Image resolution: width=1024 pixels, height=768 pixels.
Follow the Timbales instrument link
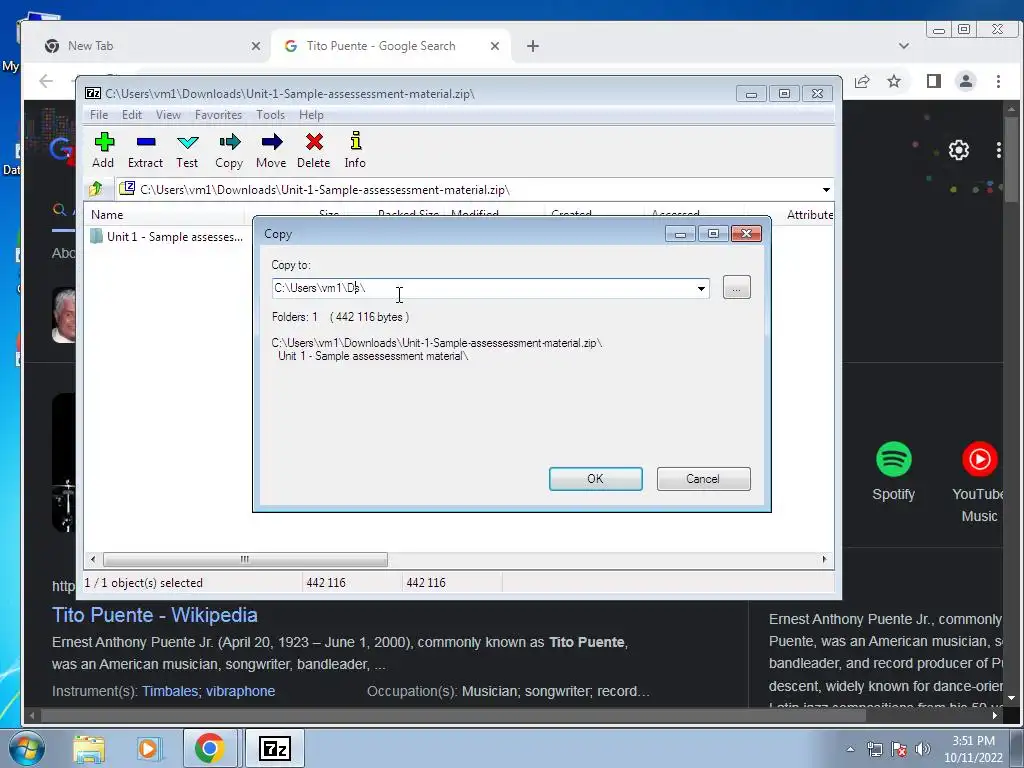tap(170, 691)
